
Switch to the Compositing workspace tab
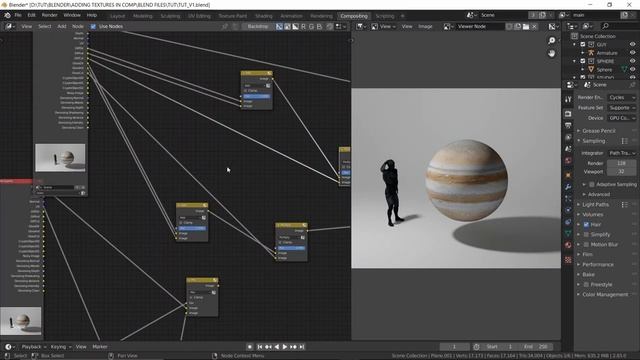pos(354,16)
